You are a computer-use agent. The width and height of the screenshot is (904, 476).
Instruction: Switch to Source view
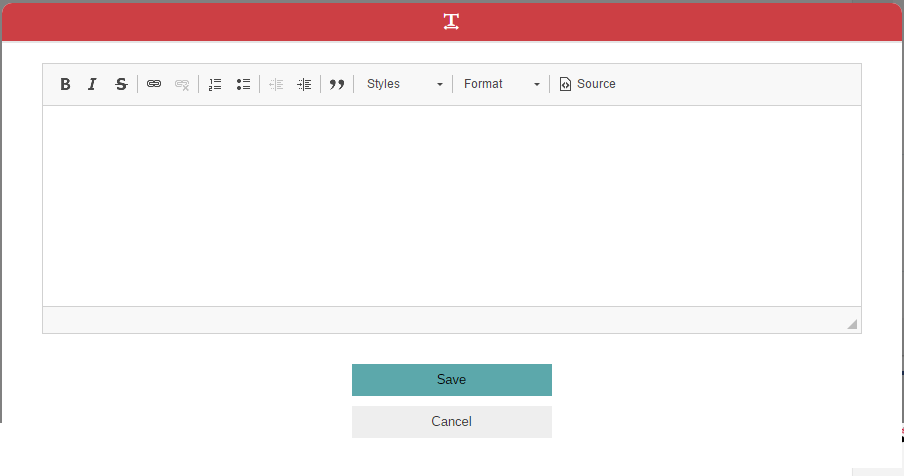click(588, 84)
